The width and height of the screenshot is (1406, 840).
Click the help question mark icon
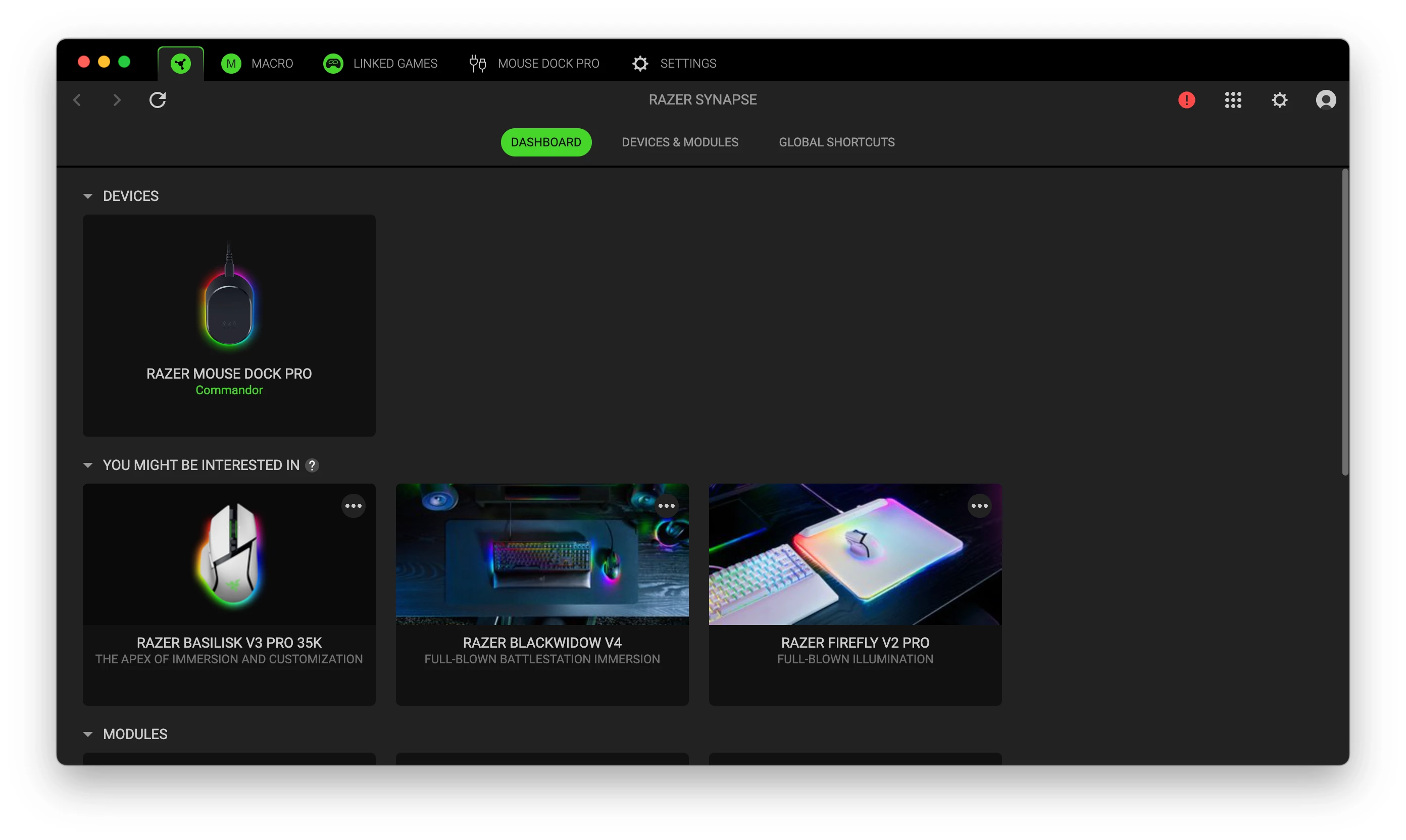[x=312, y=465]
